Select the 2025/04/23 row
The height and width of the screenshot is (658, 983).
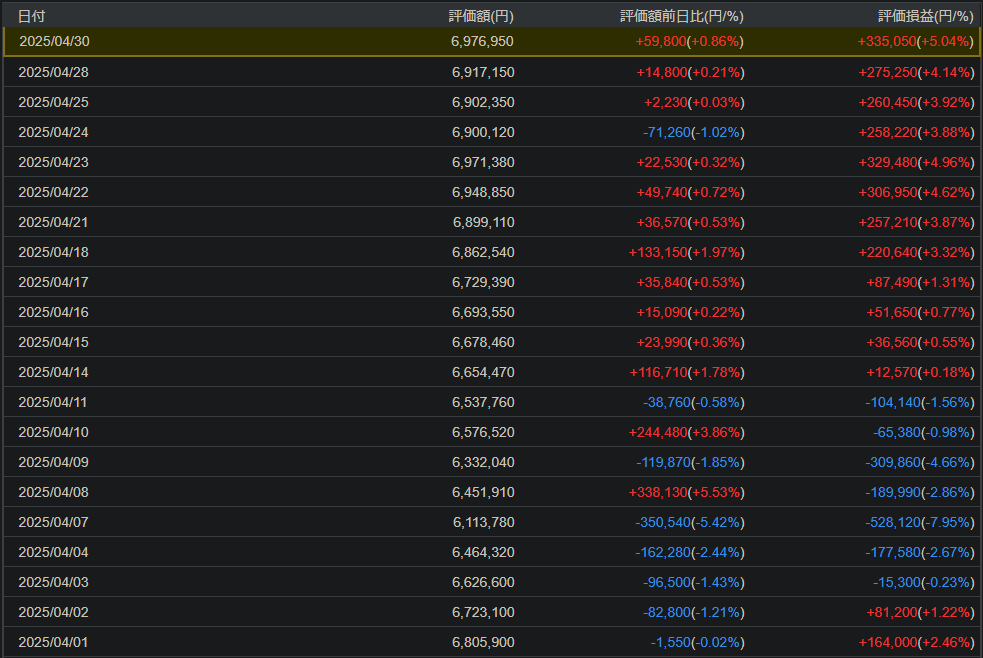click(x=492, y=162)
